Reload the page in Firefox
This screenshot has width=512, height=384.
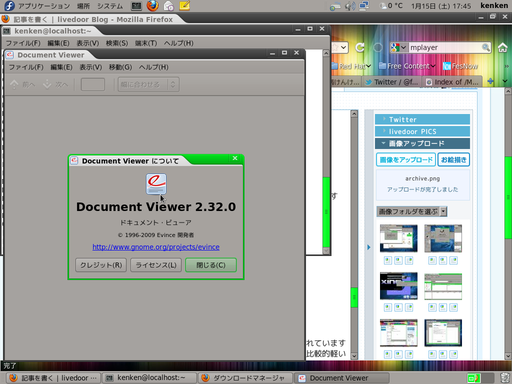point(360,48)
